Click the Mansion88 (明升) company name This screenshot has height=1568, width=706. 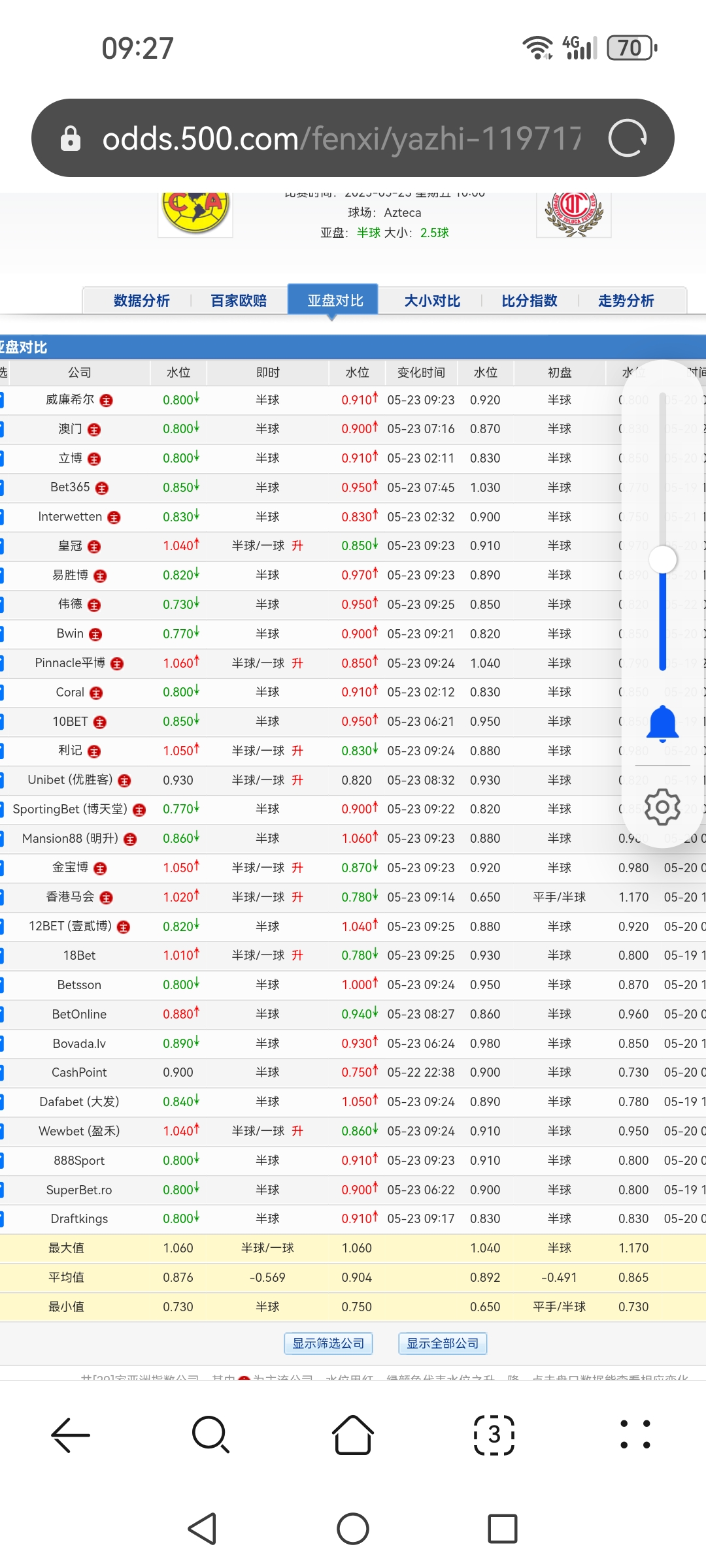(70, 838)
